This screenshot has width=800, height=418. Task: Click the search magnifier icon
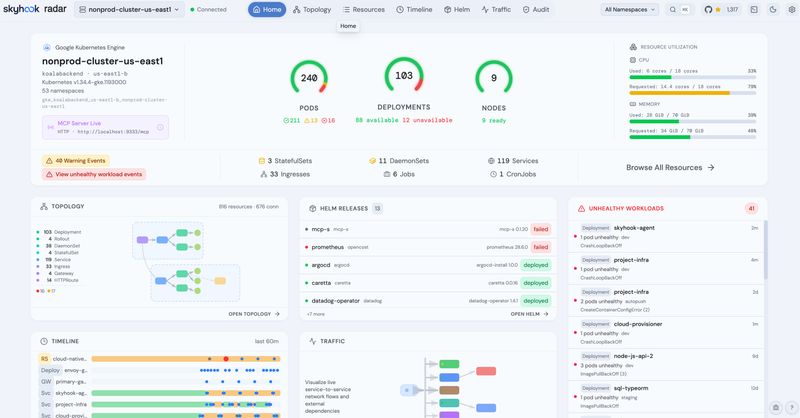pos(673,9)
